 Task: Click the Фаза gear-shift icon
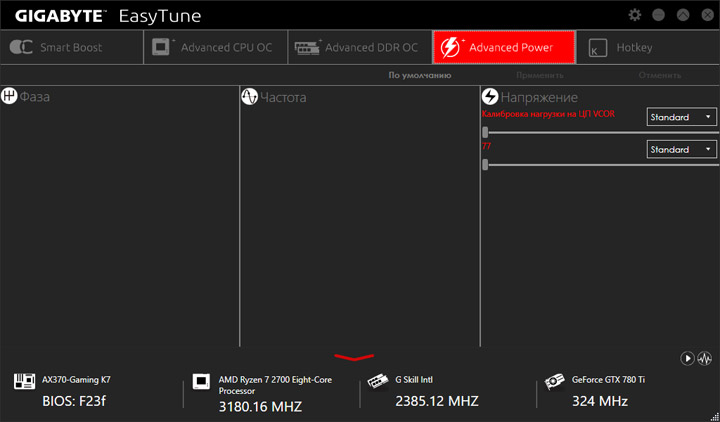coord(9,96)
